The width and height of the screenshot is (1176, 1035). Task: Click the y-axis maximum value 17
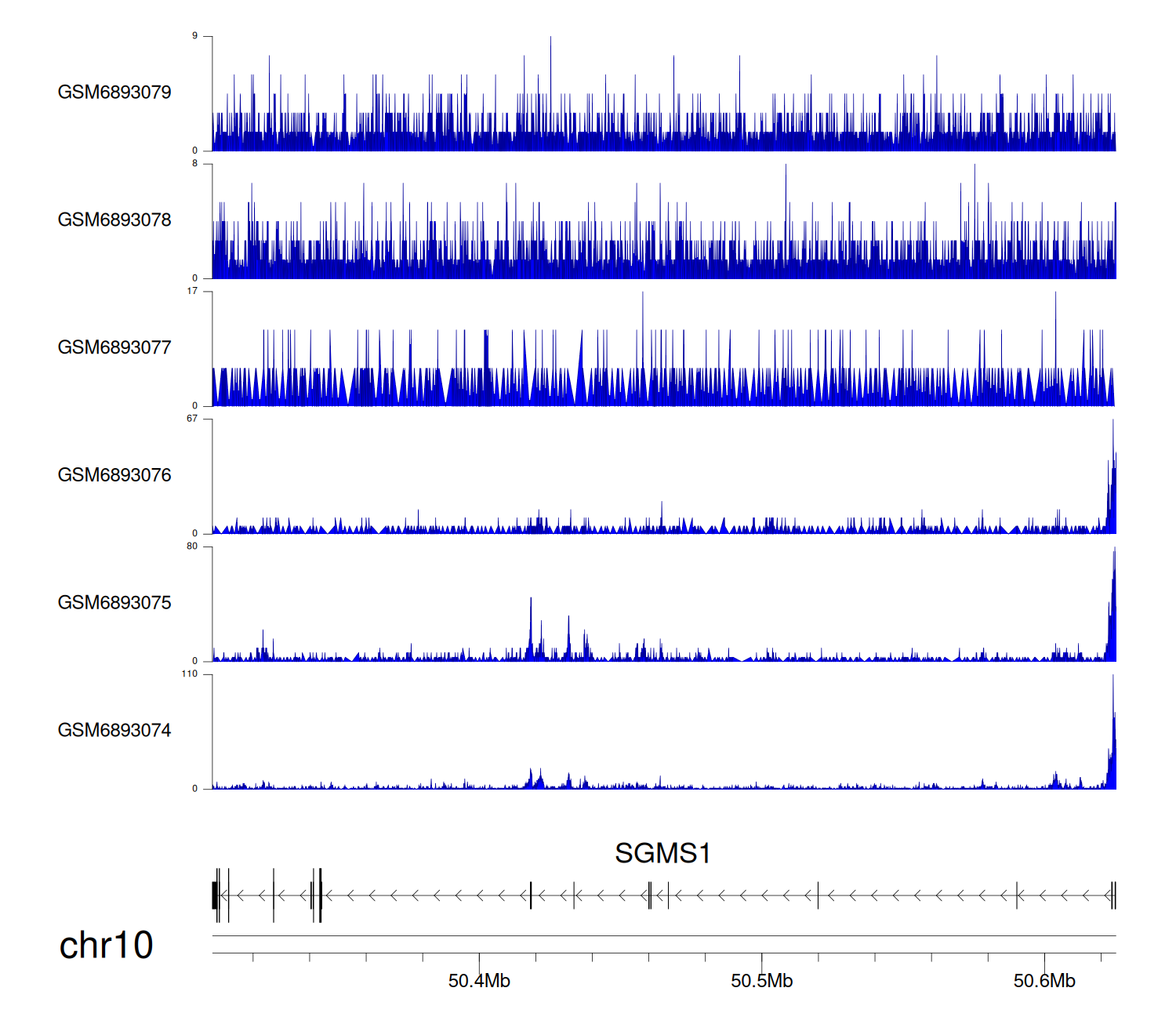tap(192, 291)
